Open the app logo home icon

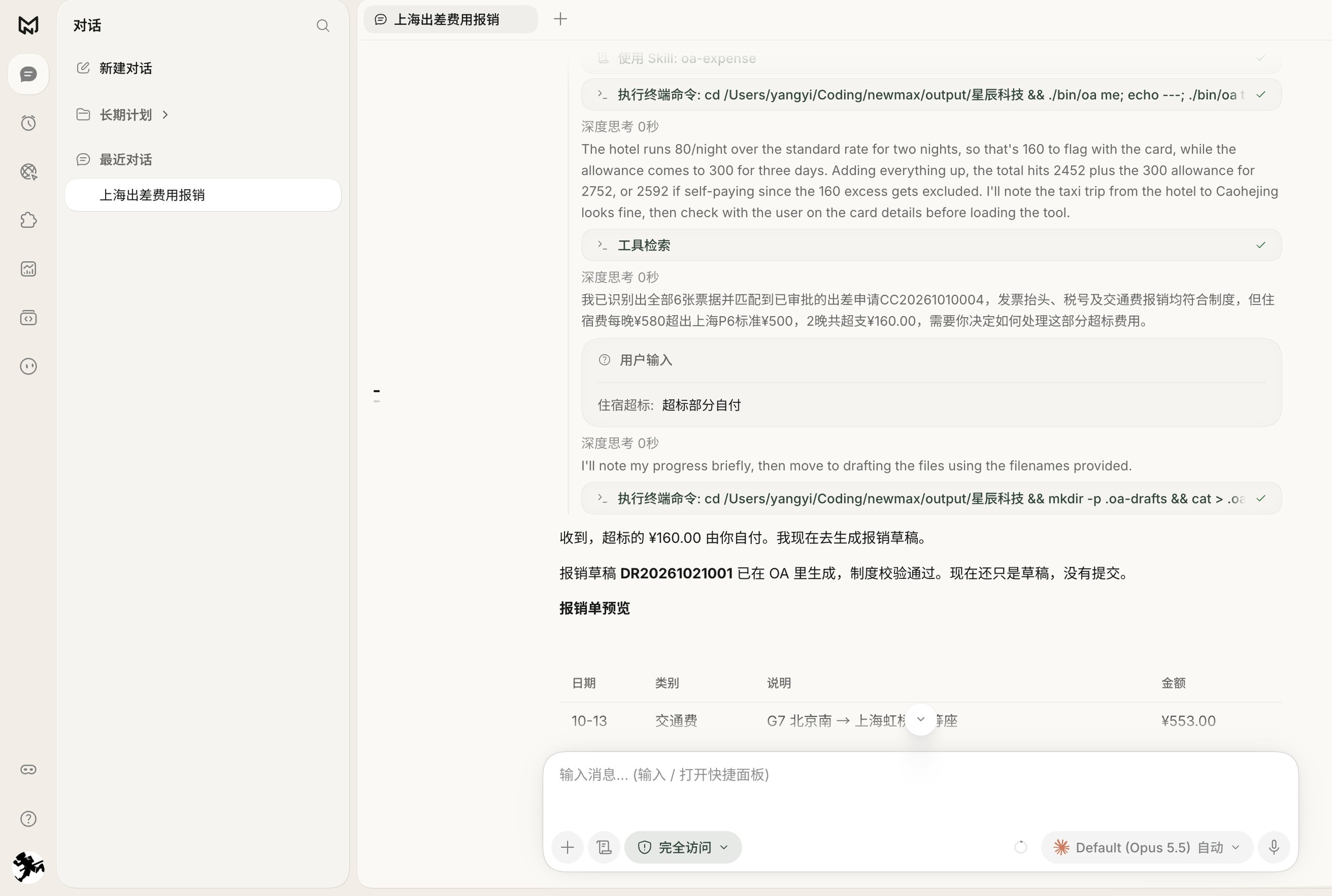pos(28,25)
